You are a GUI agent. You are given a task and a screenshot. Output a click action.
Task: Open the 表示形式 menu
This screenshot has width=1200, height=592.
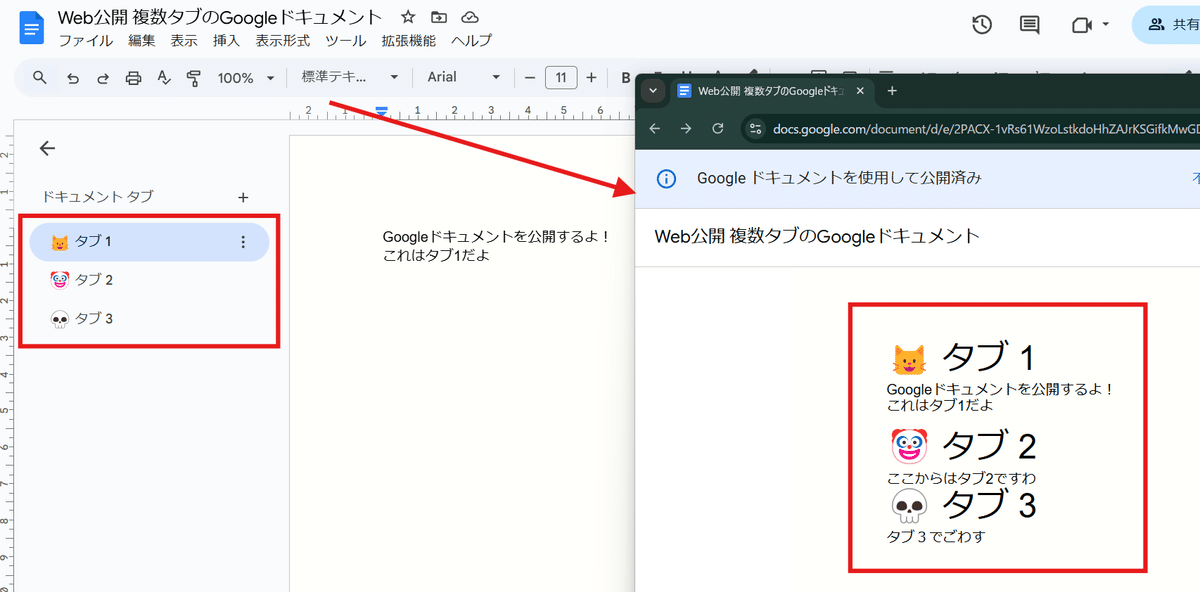282,41
